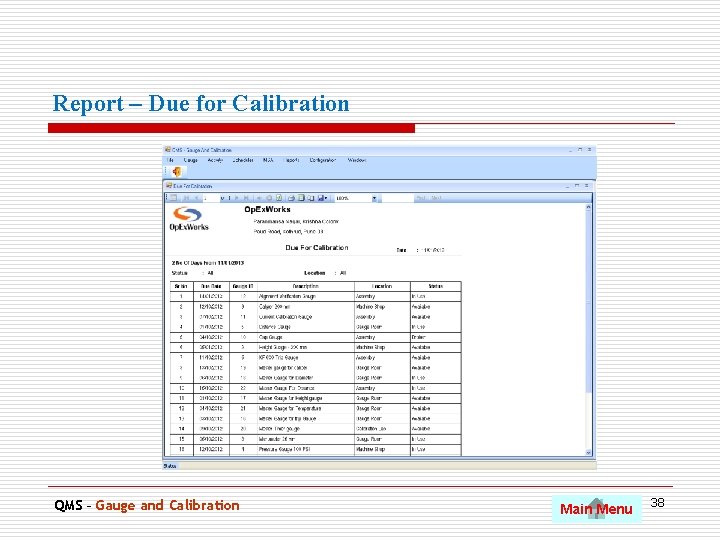The height and width of the screenshot is (540, 720).
Task: Open the Gauge menu
Action: 191,160
